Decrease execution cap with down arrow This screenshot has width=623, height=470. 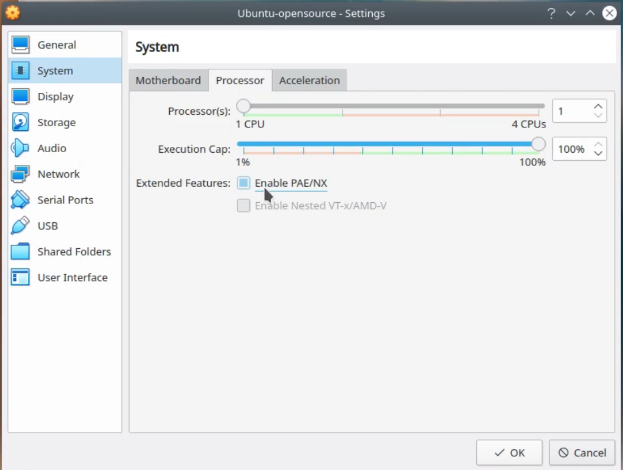(x=598, y=154)
